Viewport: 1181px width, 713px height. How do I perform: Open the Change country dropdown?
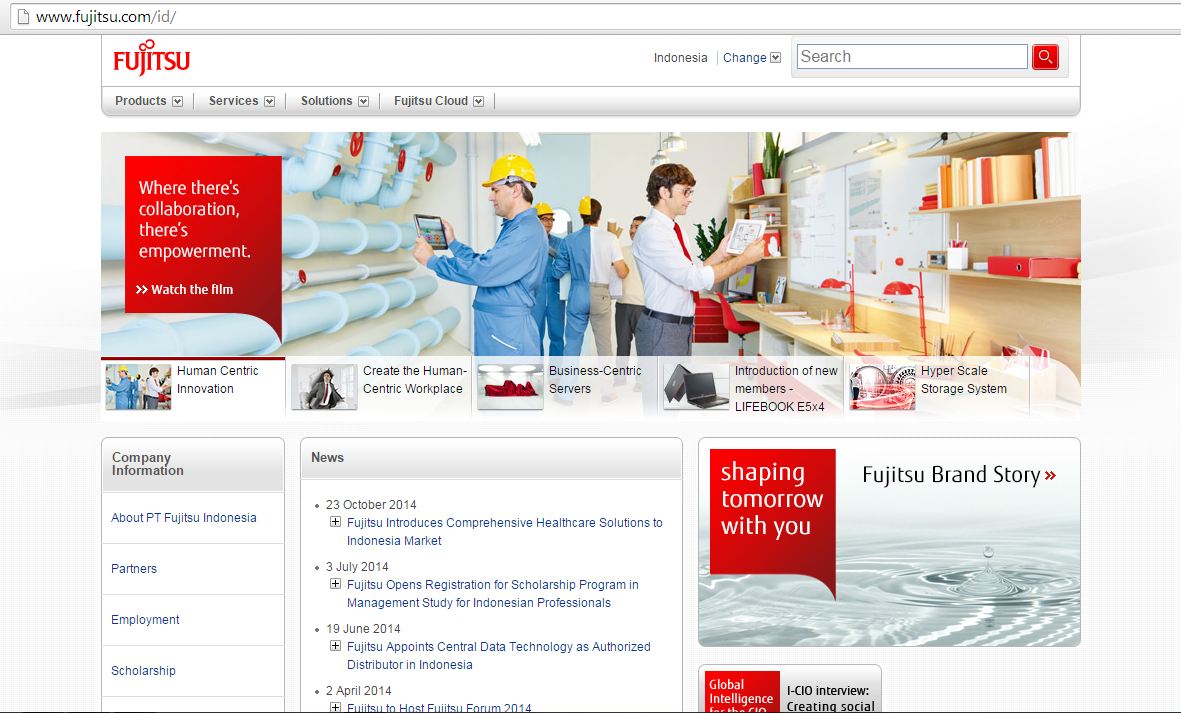[x=751, y=57]
